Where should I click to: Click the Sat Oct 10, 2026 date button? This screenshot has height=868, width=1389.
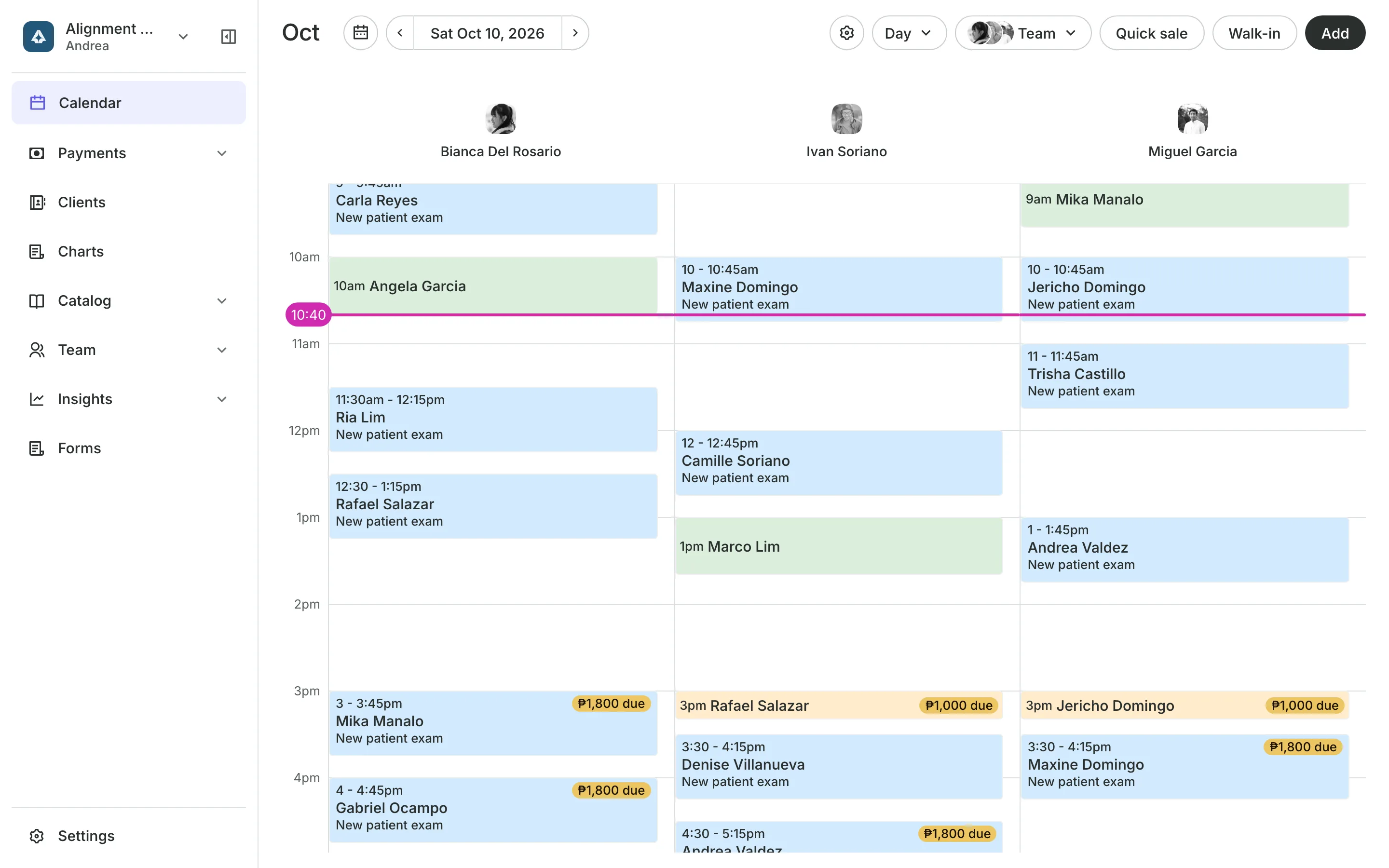[487, 33]
